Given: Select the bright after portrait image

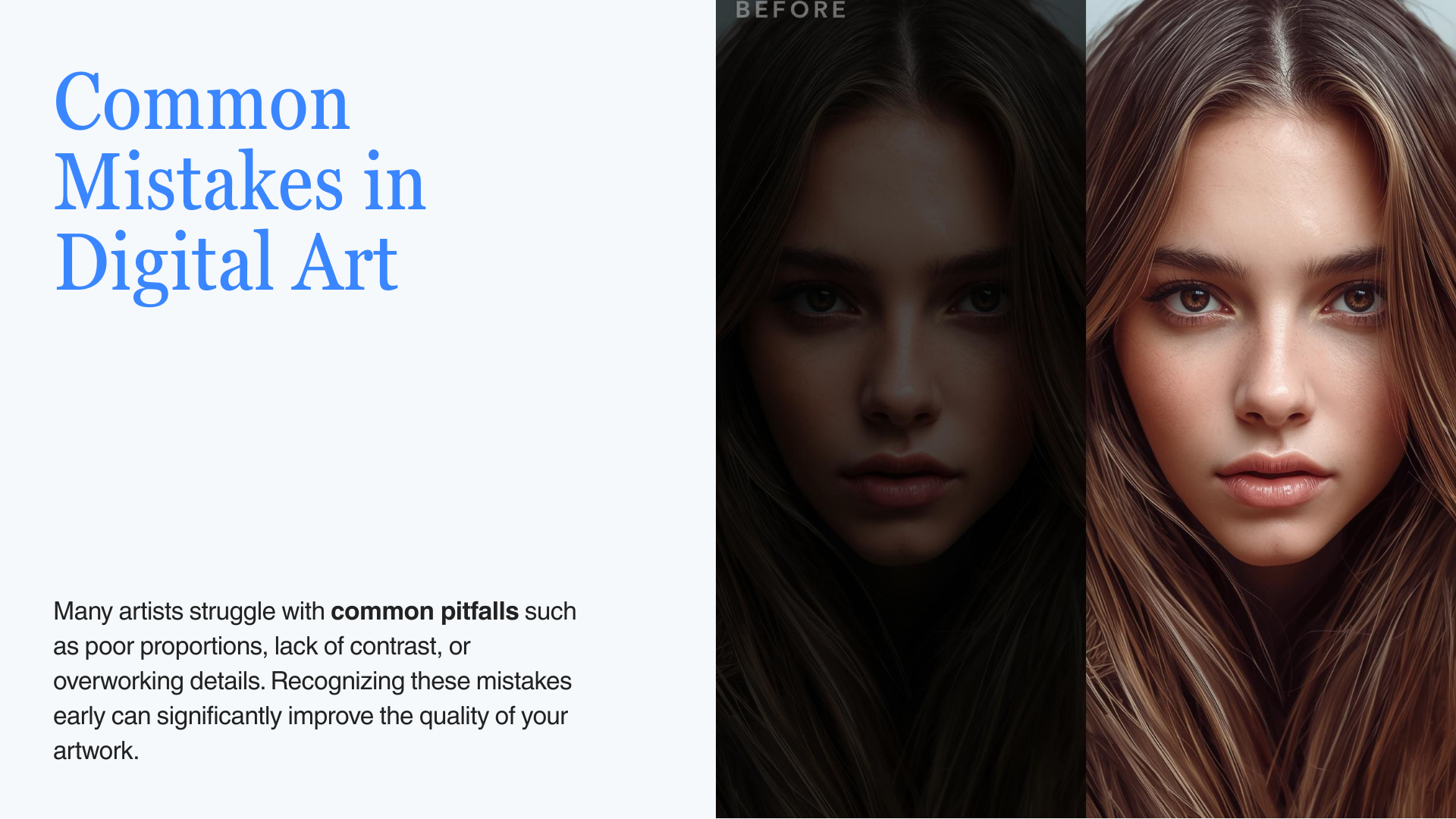Looking at the screenshot, I should click(1271, 409).
